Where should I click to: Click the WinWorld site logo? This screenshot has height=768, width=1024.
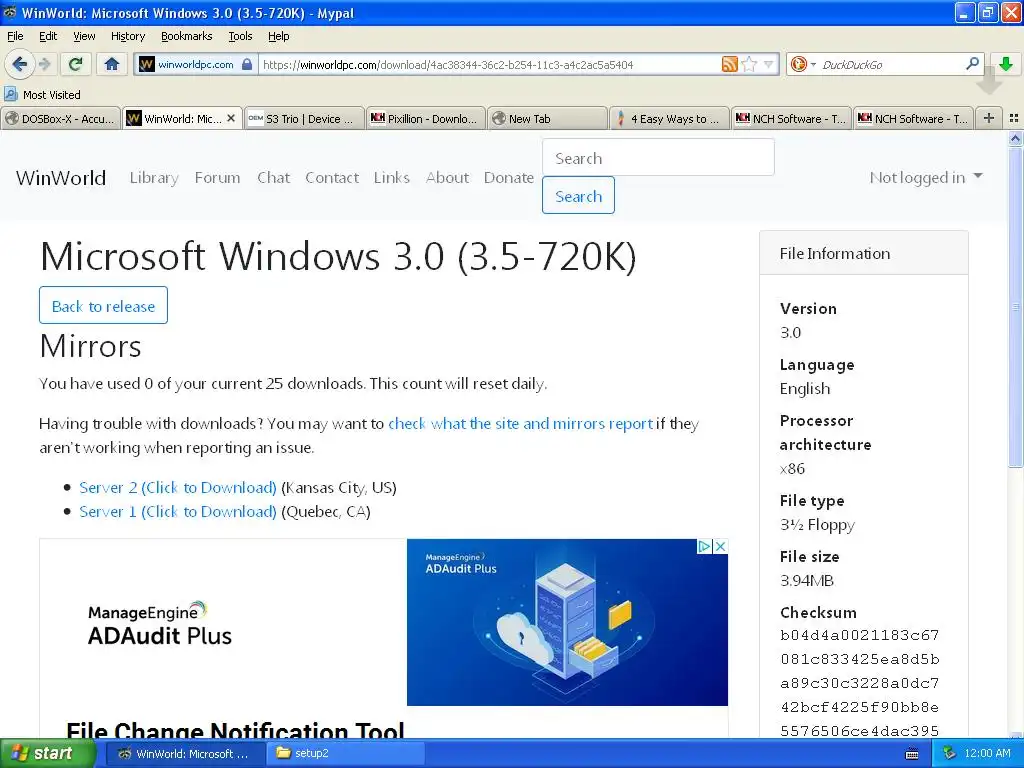pos(61,178)
